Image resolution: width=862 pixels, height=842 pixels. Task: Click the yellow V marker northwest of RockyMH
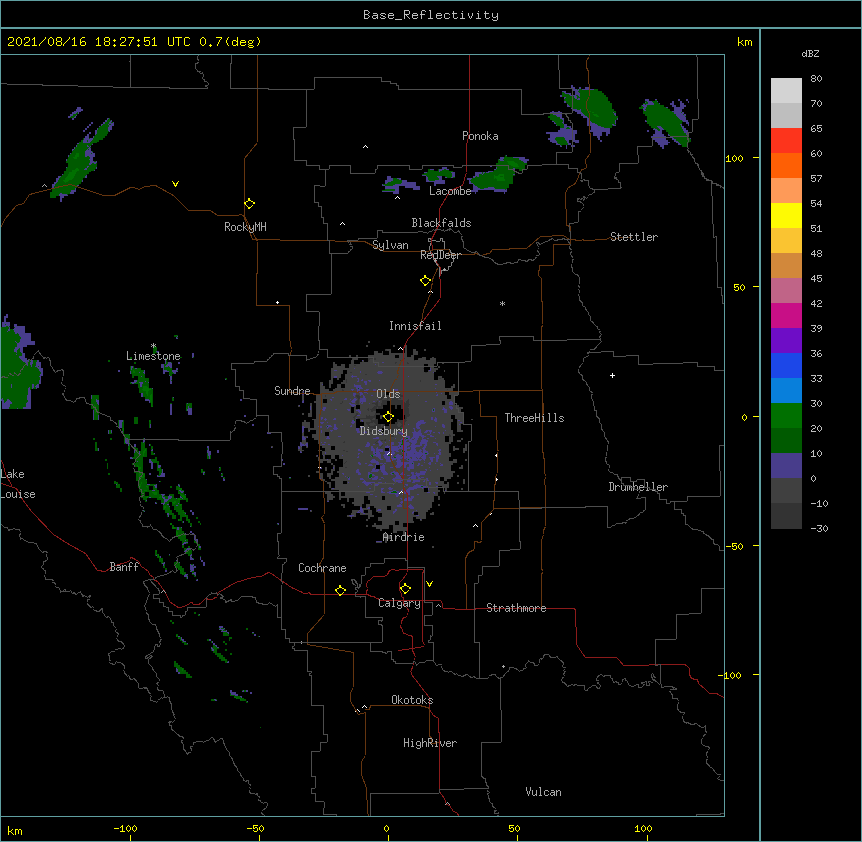pos(175,184)
